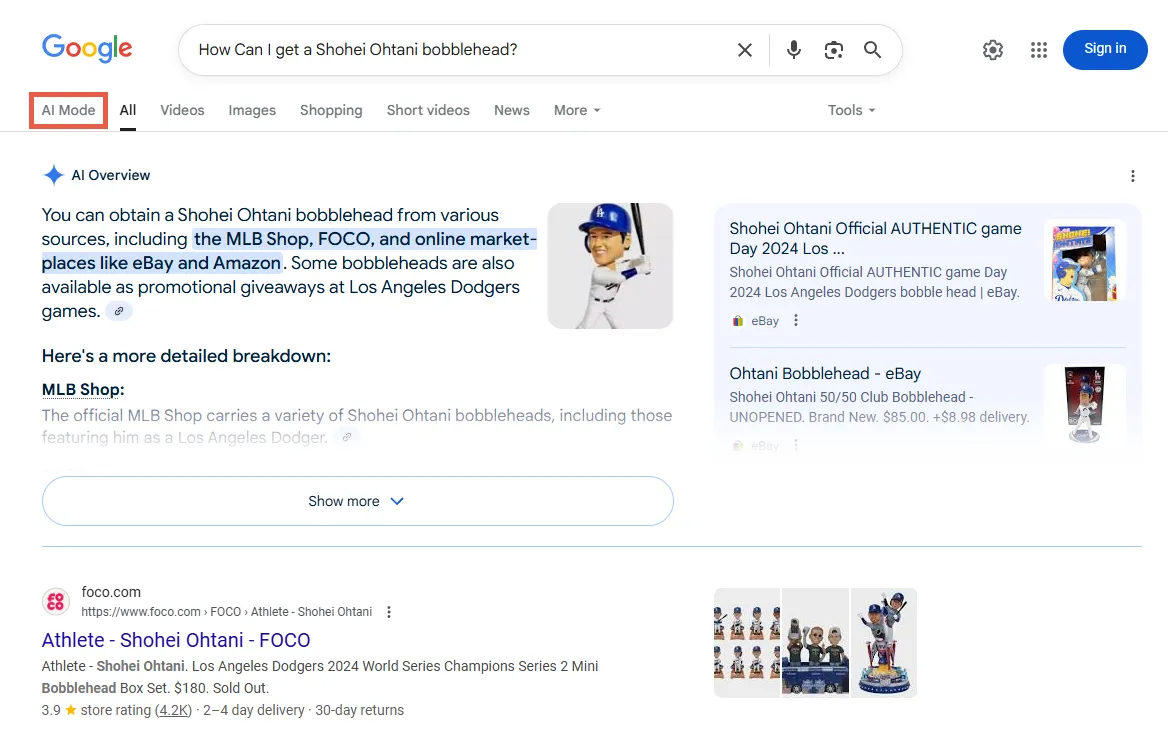
Task: Click the Ohtani bobblehead image in AI Overview
Action: 610,266
